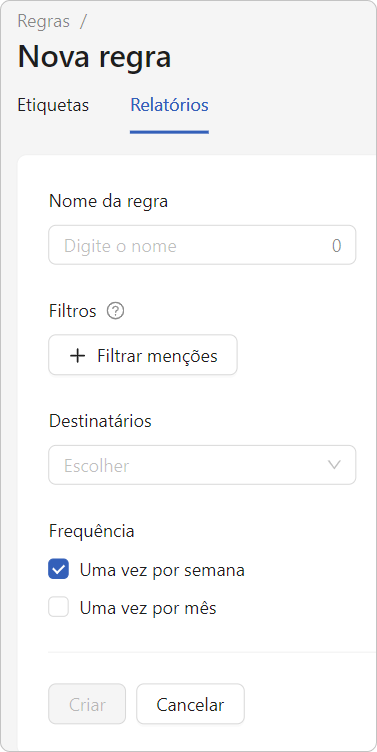Image resolution: width=377 pixels, height=752 pixels.
Task: Click the Criar button
Action: (x=87, y=704)
